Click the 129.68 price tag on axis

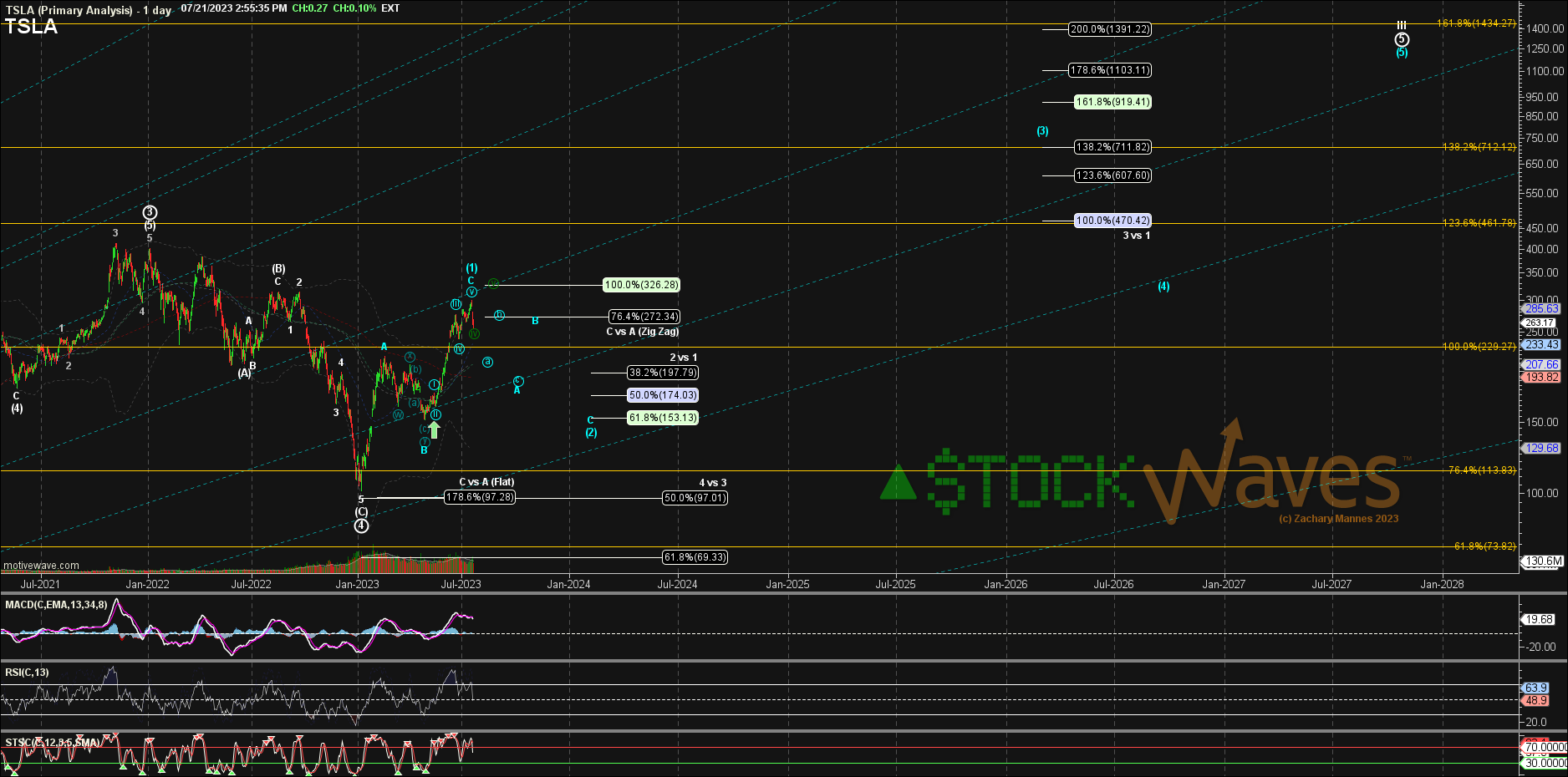click(1541, 449)
